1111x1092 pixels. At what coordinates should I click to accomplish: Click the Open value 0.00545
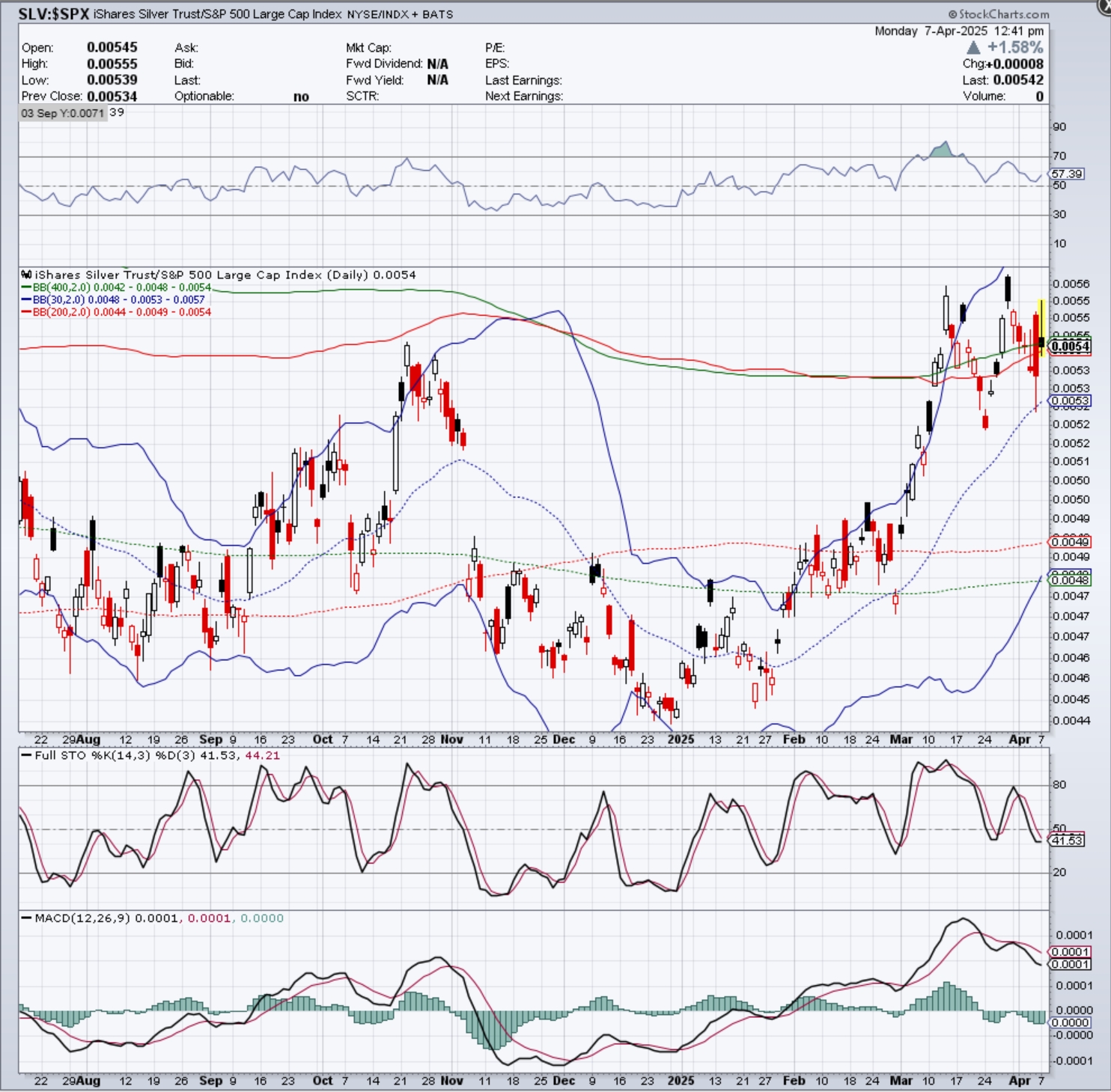[x=112, y=47]
